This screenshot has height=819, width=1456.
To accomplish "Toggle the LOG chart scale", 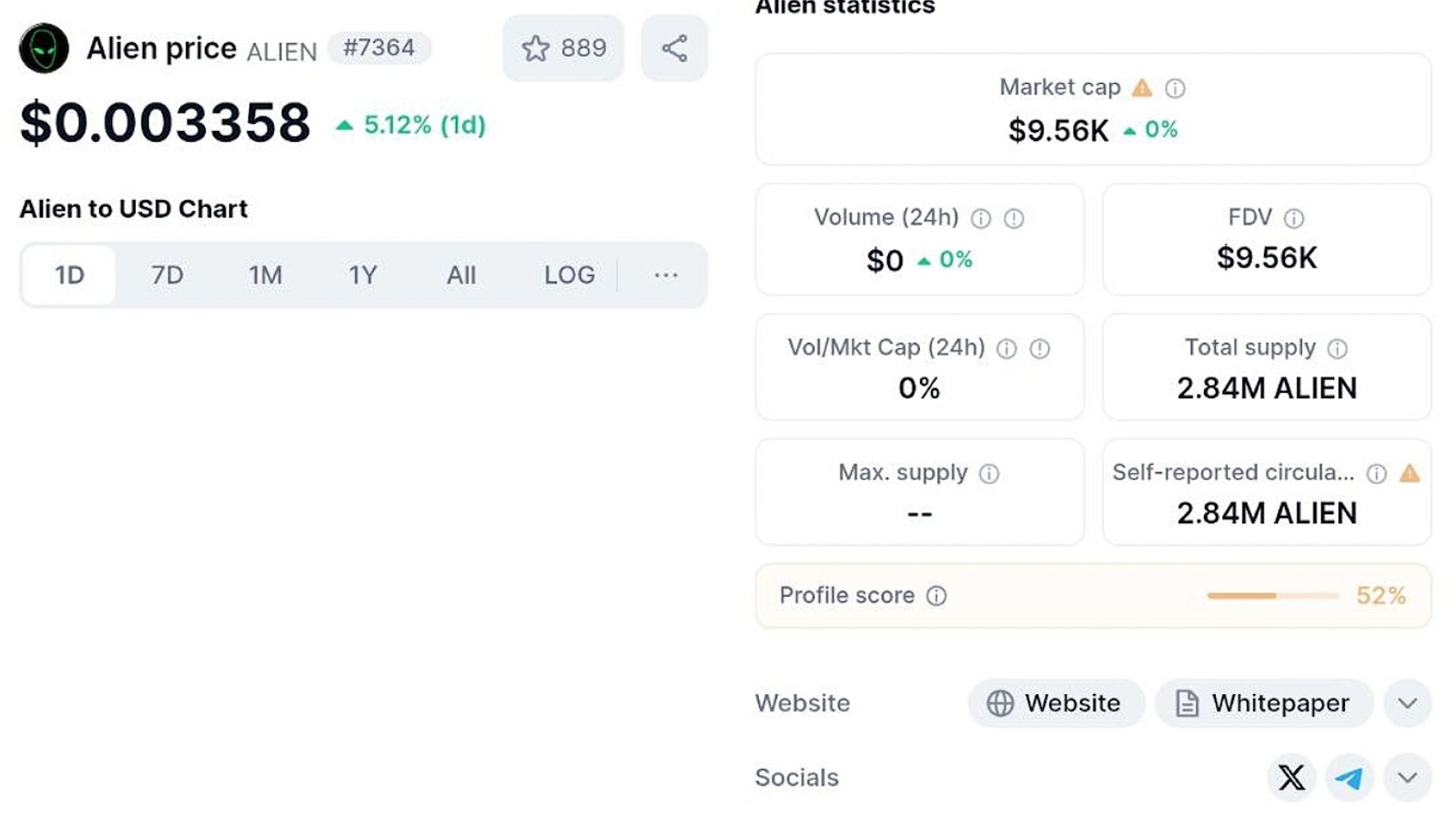I will pyautogui.click(x=569, y=275).
